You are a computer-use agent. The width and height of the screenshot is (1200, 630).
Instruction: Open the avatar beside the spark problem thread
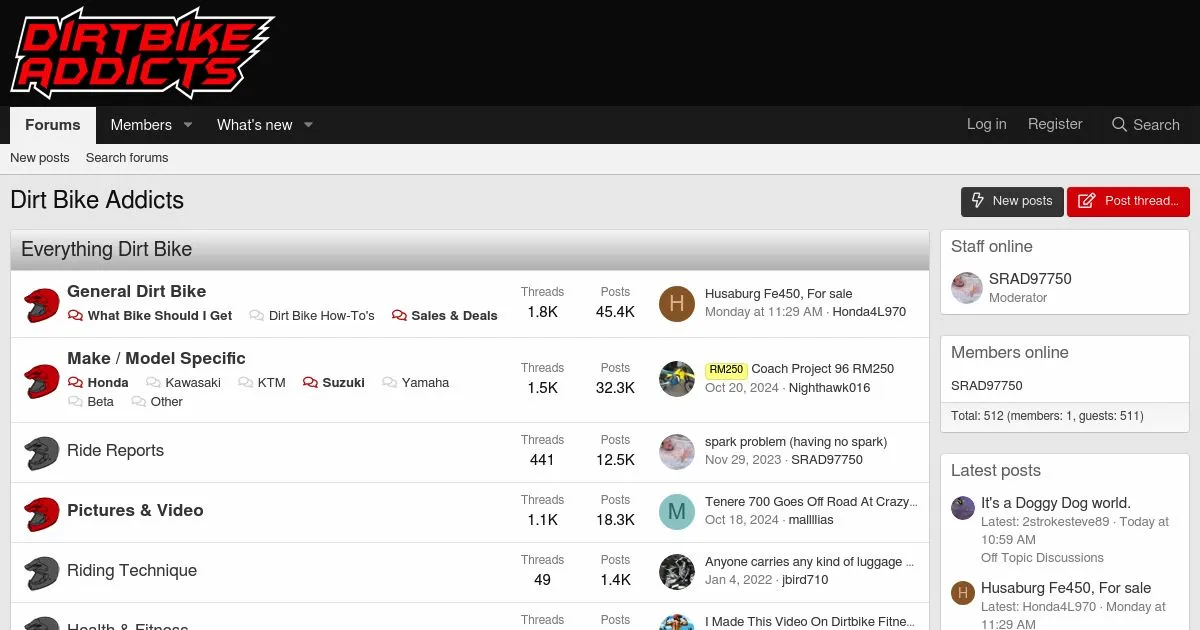click(677, 452)
